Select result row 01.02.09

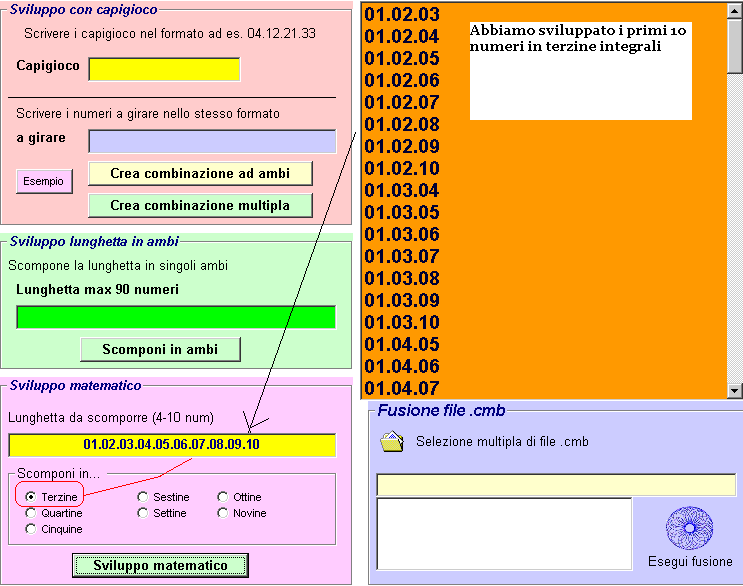(x=402, y=146)
